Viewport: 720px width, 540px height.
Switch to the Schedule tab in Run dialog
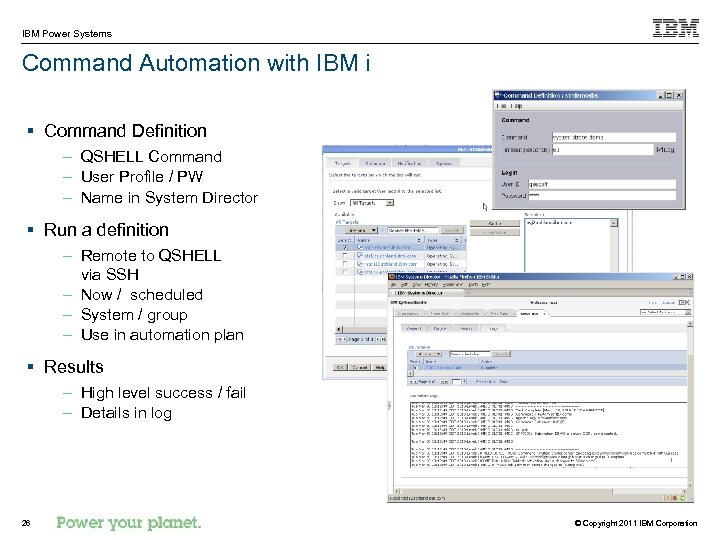pos(375,163)
